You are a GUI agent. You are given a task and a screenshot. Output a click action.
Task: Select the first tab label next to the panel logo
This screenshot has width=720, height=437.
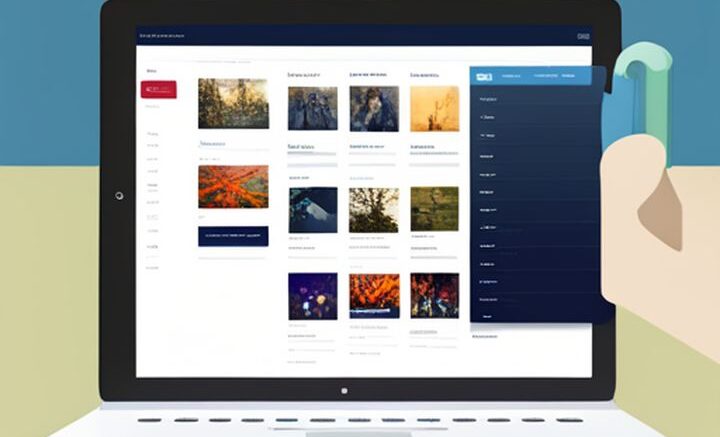point(511,76)
